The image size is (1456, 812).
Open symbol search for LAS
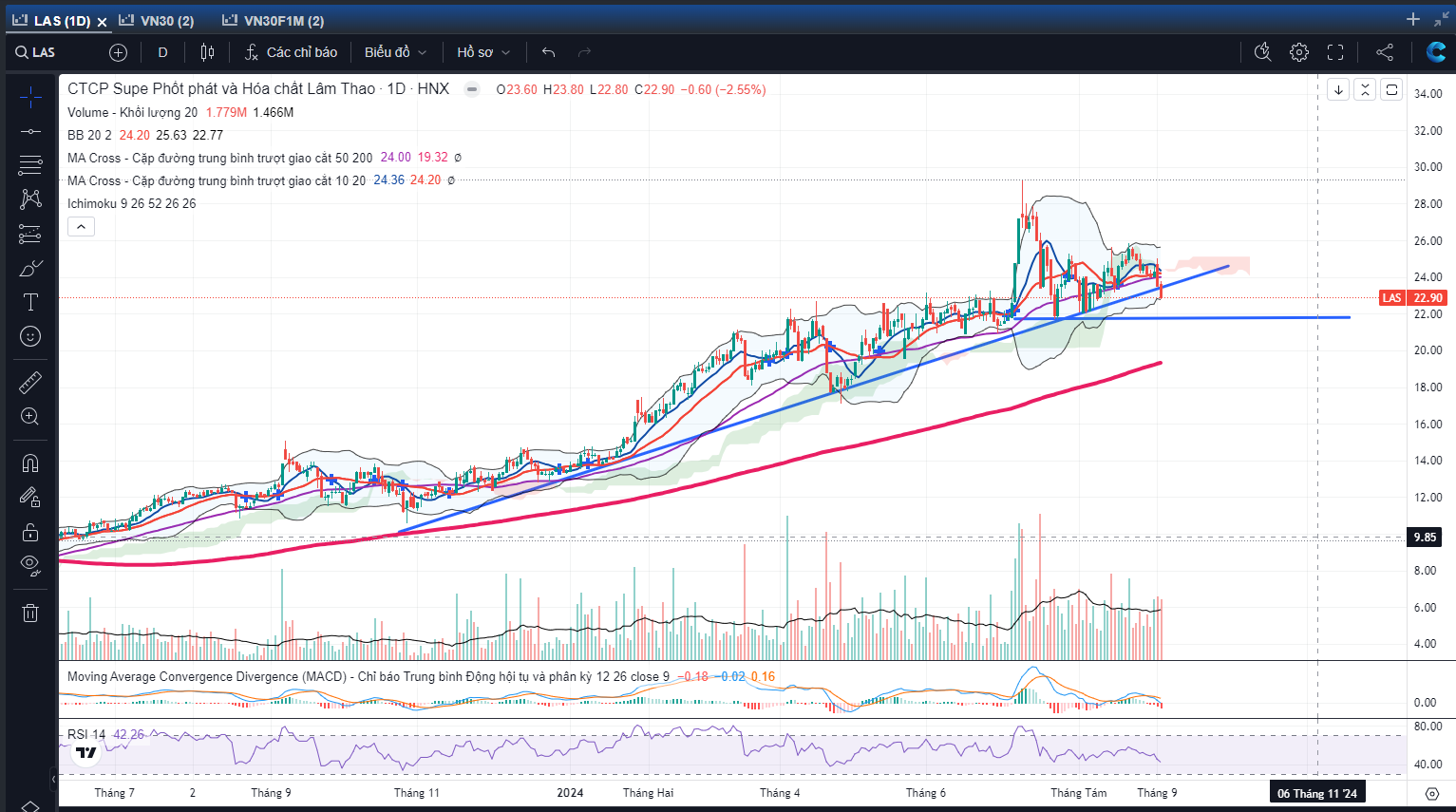(35, 52)
